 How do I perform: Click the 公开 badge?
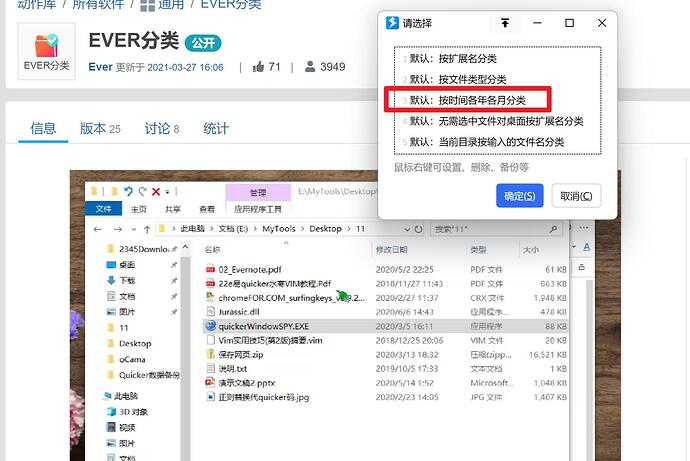point(203,43)
